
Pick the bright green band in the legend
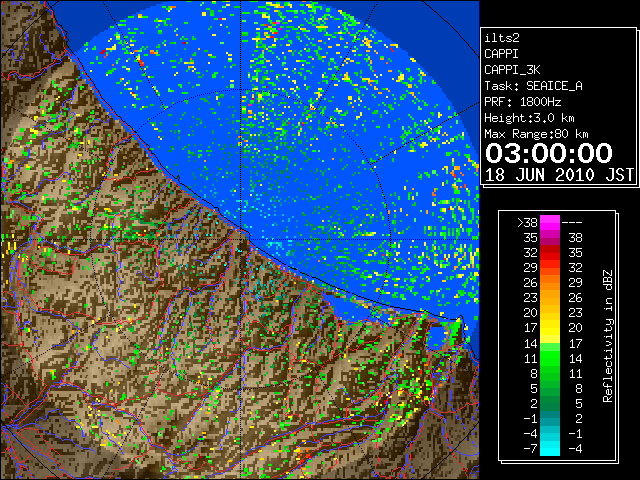click(550, 358)
